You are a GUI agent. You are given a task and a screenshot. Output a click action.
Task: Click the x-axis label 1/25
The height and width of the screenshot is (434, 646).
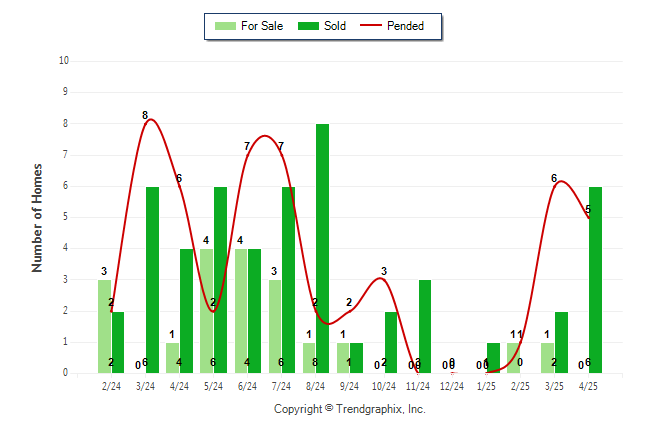pyautogui.click(x=486, y=386)
